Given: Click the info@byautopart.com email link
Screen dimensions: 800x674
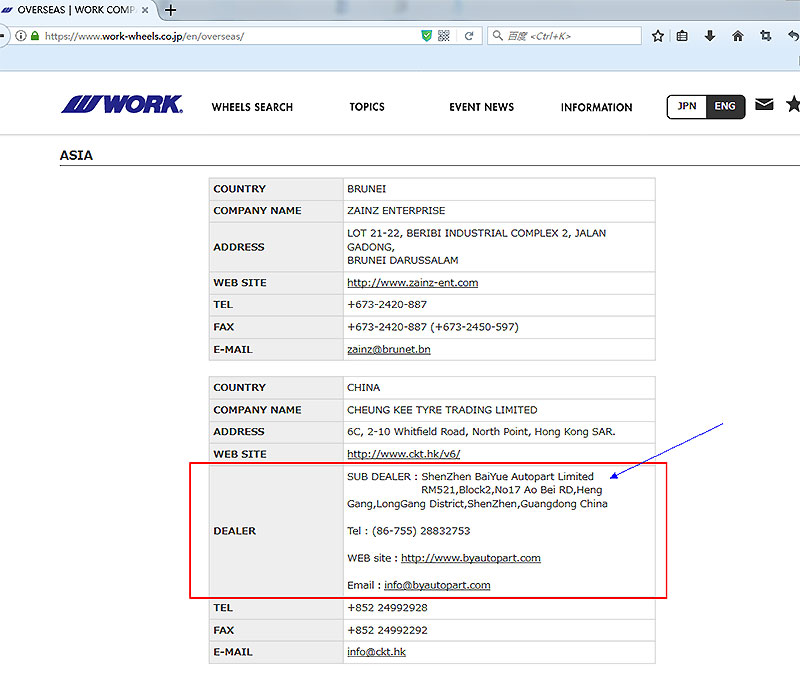Looking at the screenshot, I should tap(437, 585).
